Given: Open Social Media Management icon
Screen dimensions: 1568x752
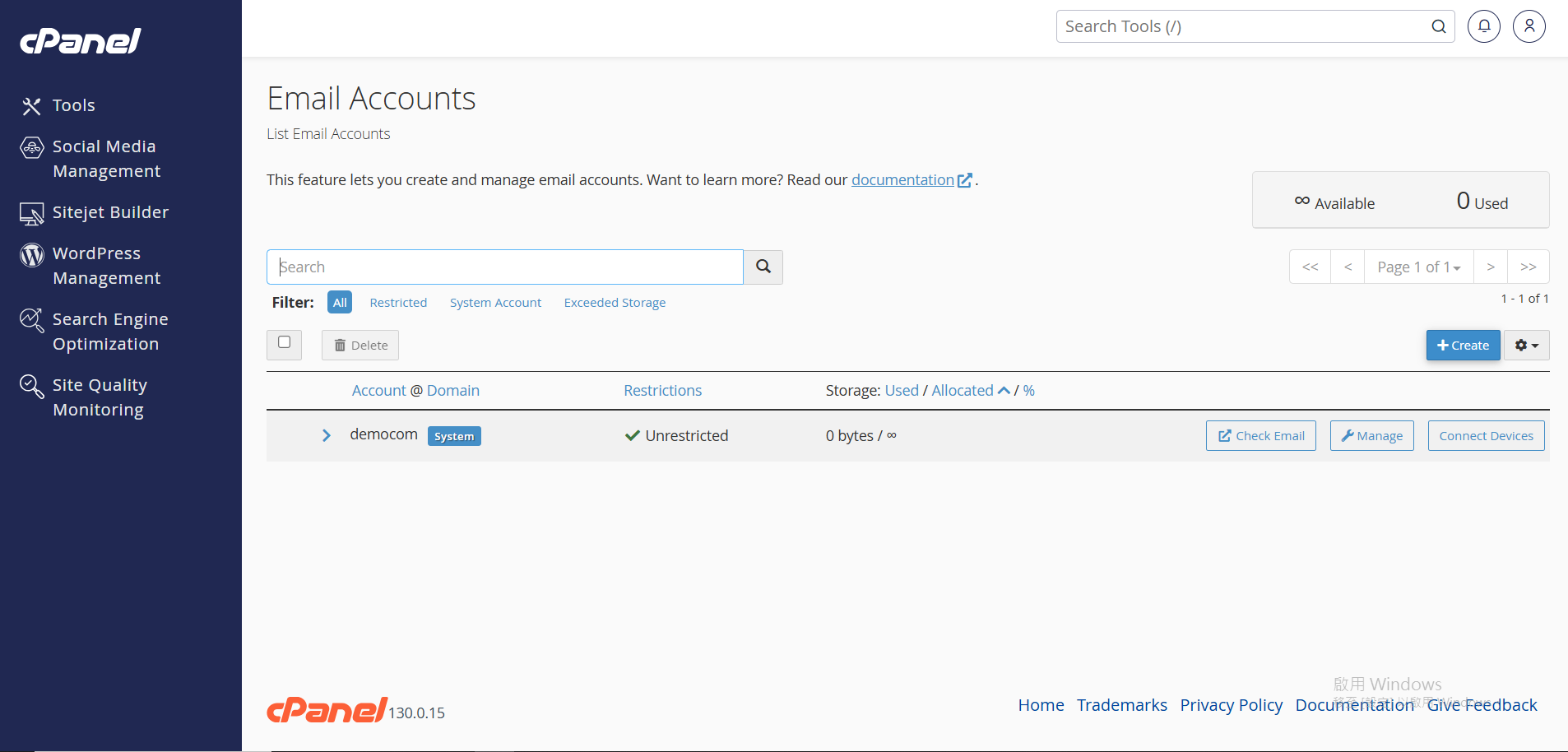Looking at the screenshot, I should 31,148.
